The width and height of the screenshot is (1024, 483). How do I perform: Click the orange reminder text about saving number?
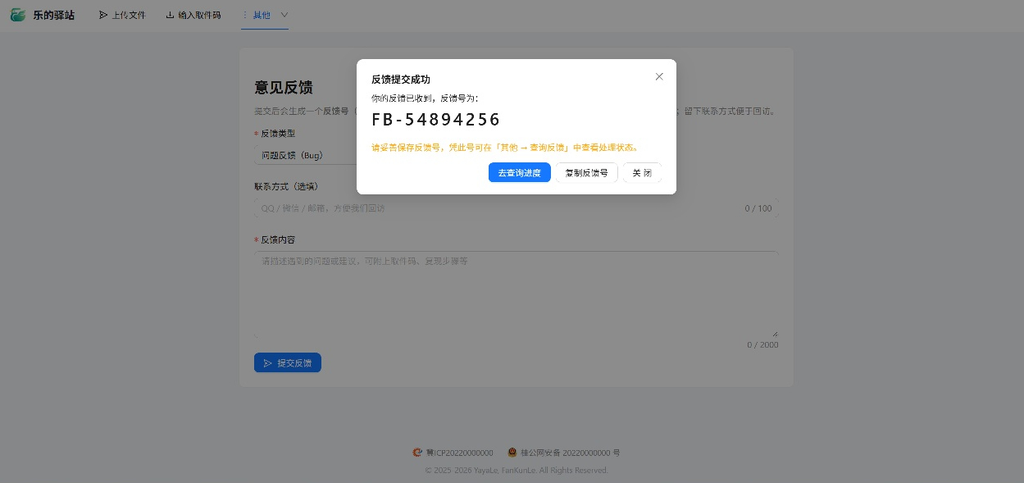(505, 148)
